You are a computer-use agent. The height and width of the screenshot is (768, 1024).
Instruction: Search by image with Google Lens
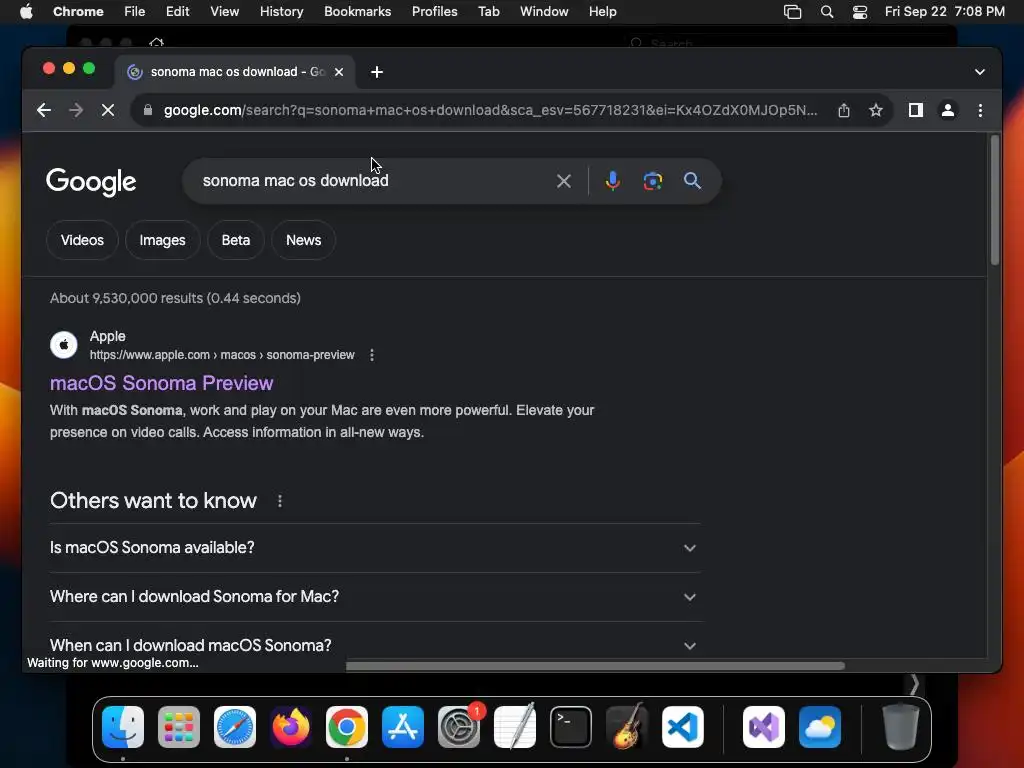tap(652, 181)
